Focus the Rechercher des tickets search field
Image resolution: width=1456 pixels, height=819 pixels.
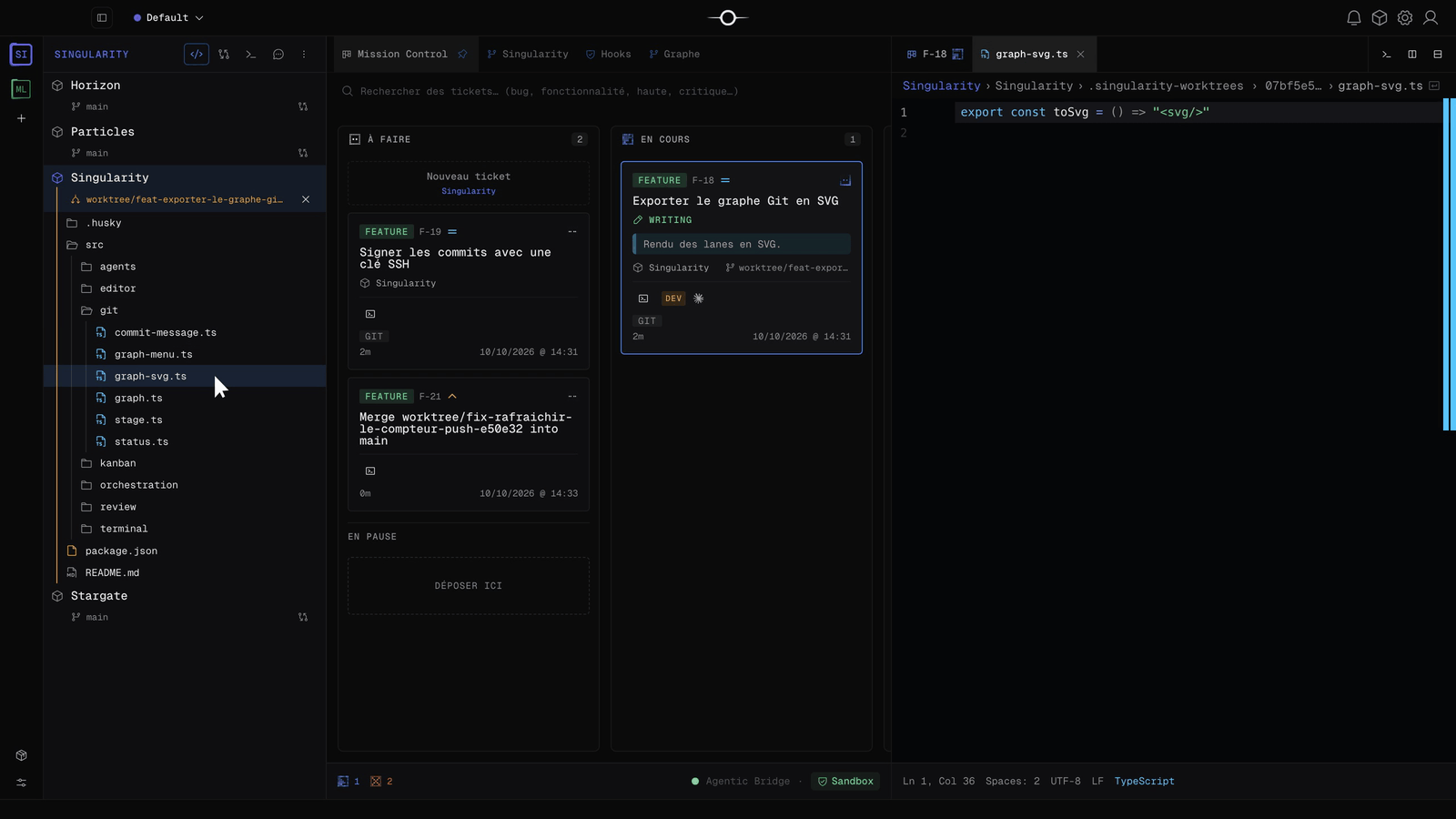(x=610, y=91)
